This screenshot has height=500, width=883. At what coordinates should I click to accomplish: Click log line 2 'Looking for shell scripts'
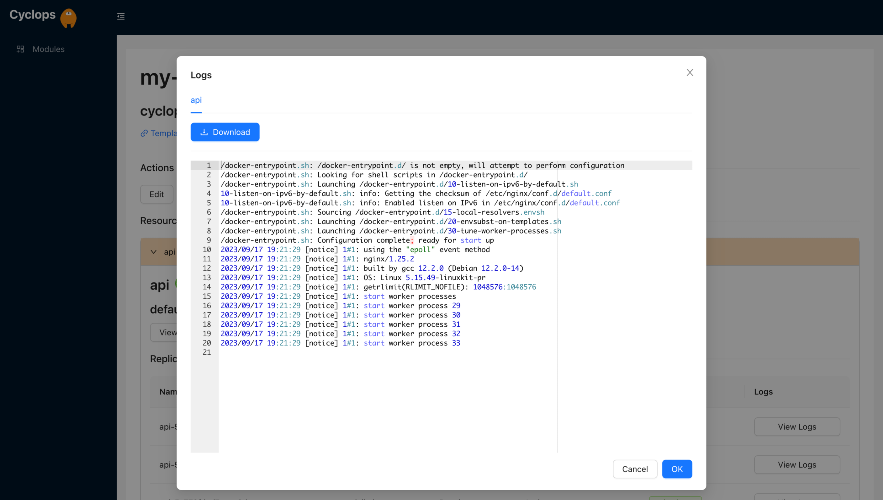coord(374,175)
